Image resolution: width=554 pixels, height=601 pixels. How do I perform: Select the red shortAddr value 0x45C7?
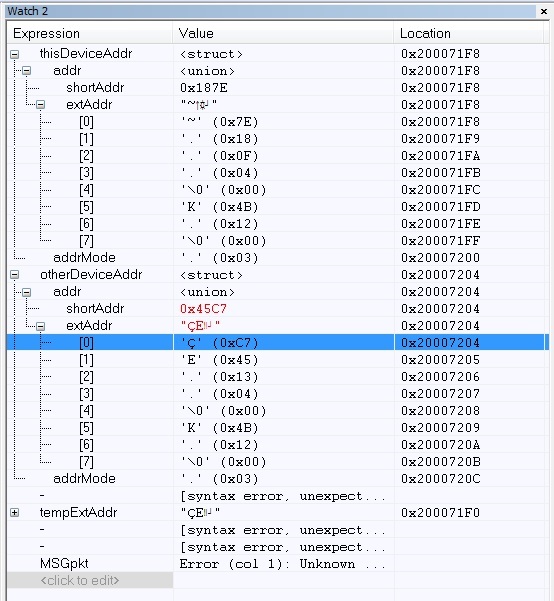[x=204, y=309]
